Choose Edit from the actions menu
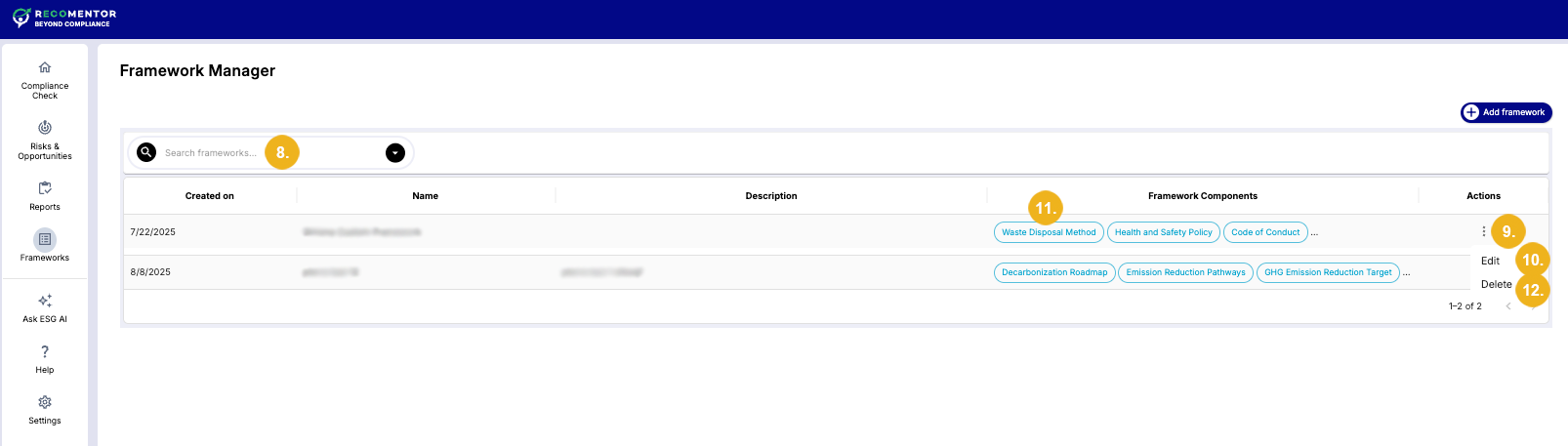 tap(1490, 262)
